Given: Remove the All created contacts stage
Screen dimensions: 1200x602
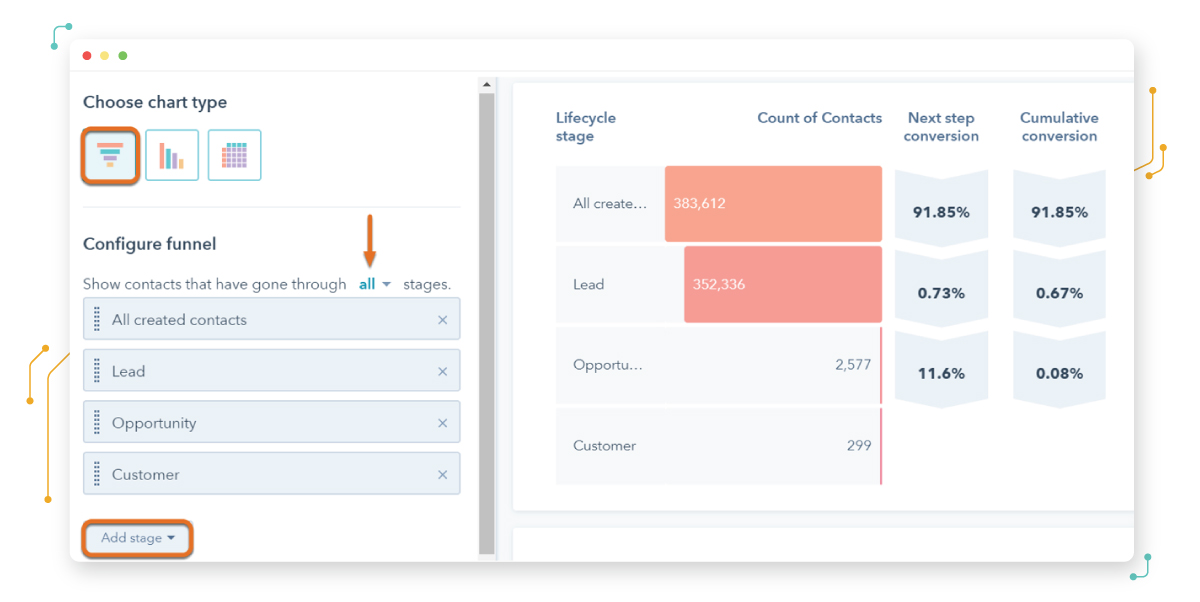Looking at the screenshot, I should pyautogui.click(x=442, y=320).
